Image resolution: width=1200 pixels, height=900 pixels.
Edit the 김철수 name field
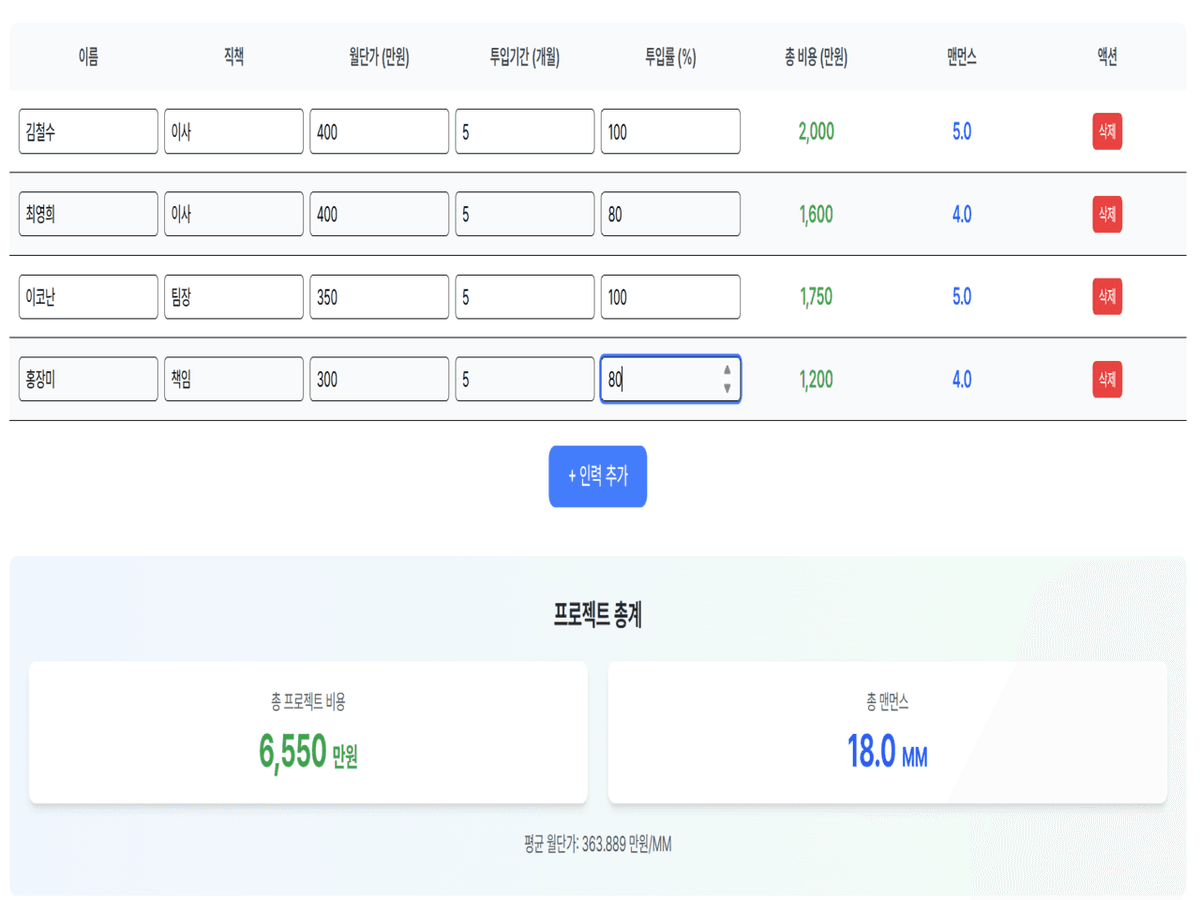tap(88, 132)
